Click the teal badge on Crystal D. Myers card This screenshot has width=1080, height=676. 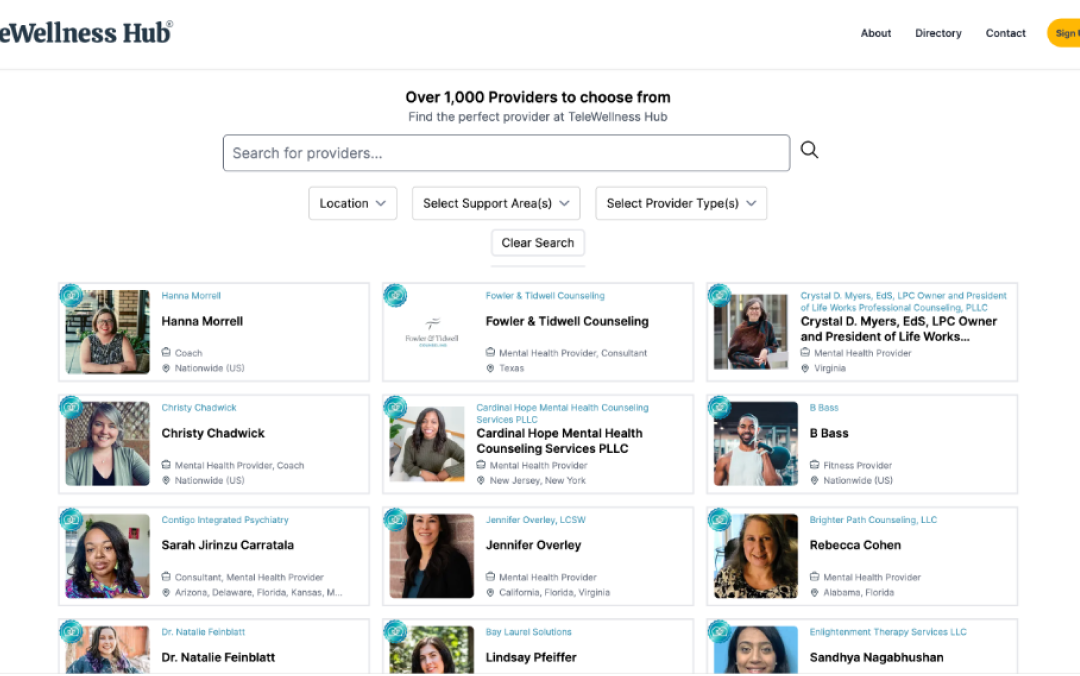[x=719, y=295]
